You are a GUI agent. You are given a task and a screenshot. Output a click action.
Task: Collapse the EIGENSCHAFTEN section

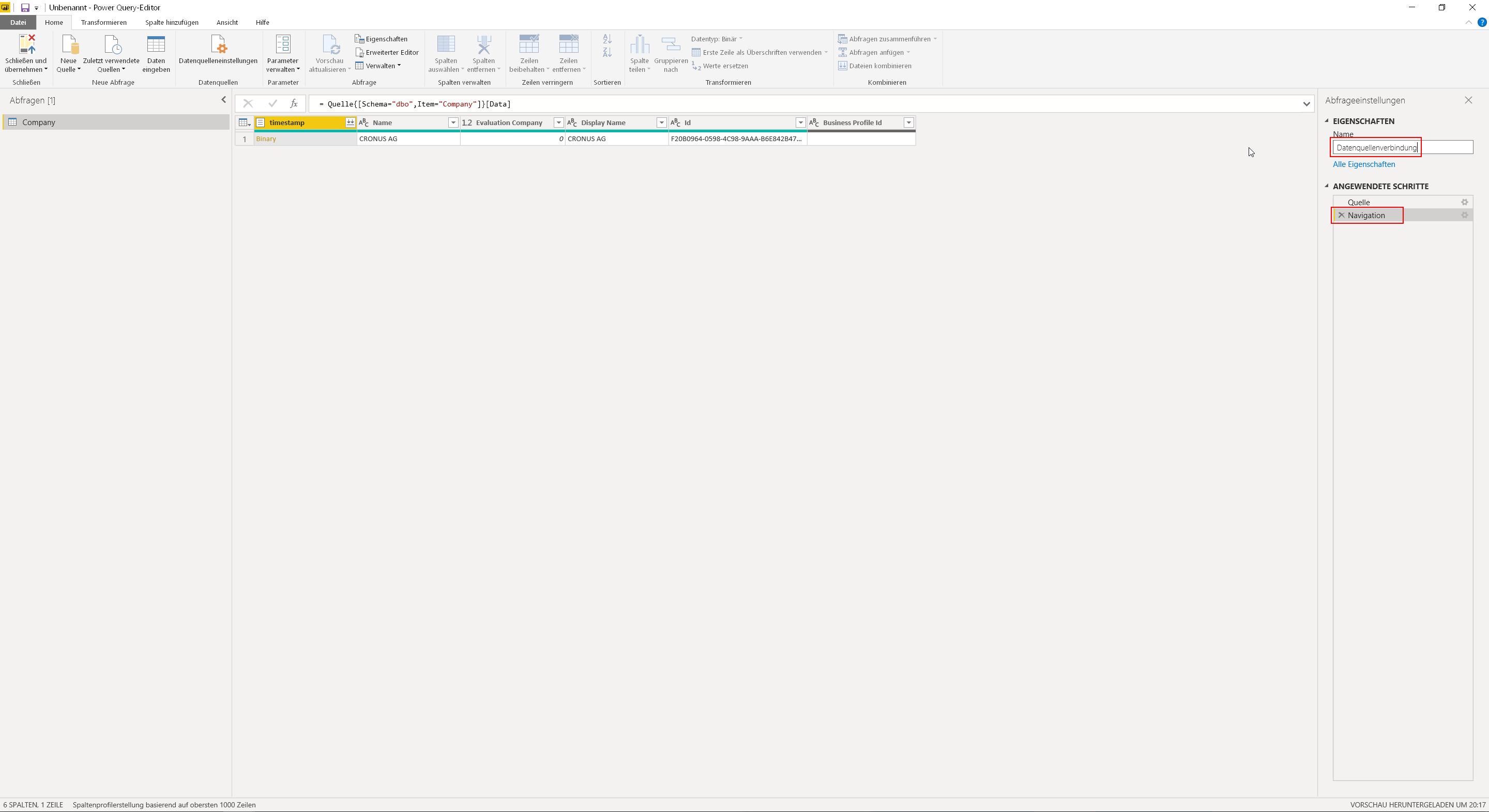pos(1327,121)
